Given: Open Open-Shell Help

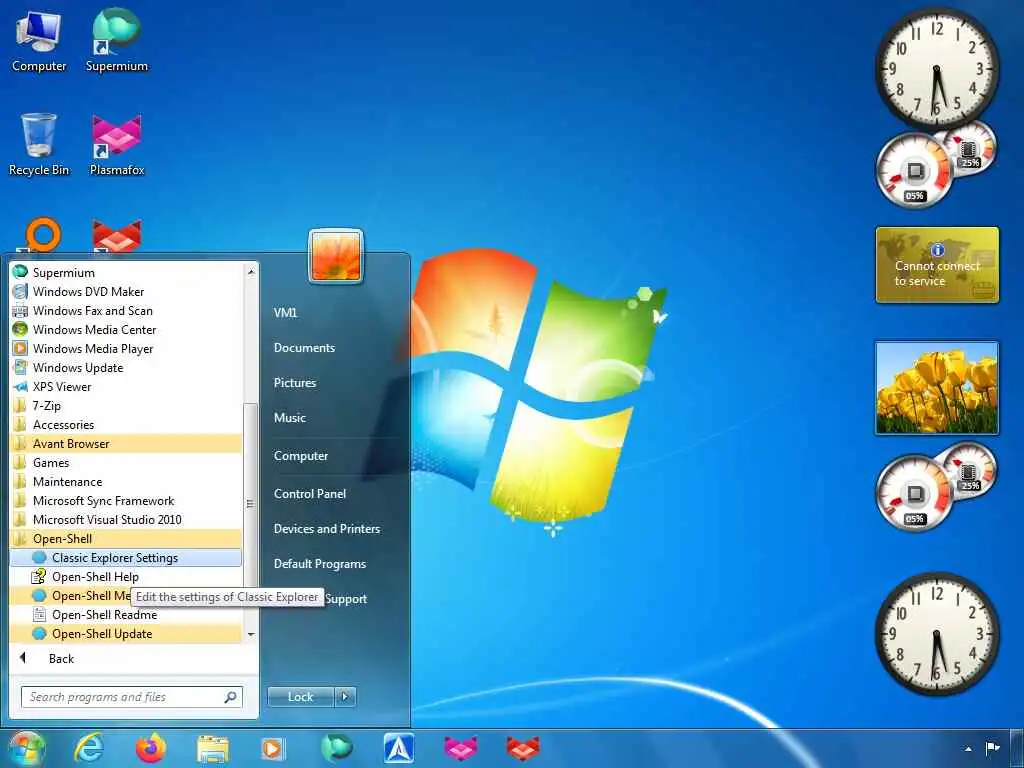Looking at the screenshot, I should point(126,576).
